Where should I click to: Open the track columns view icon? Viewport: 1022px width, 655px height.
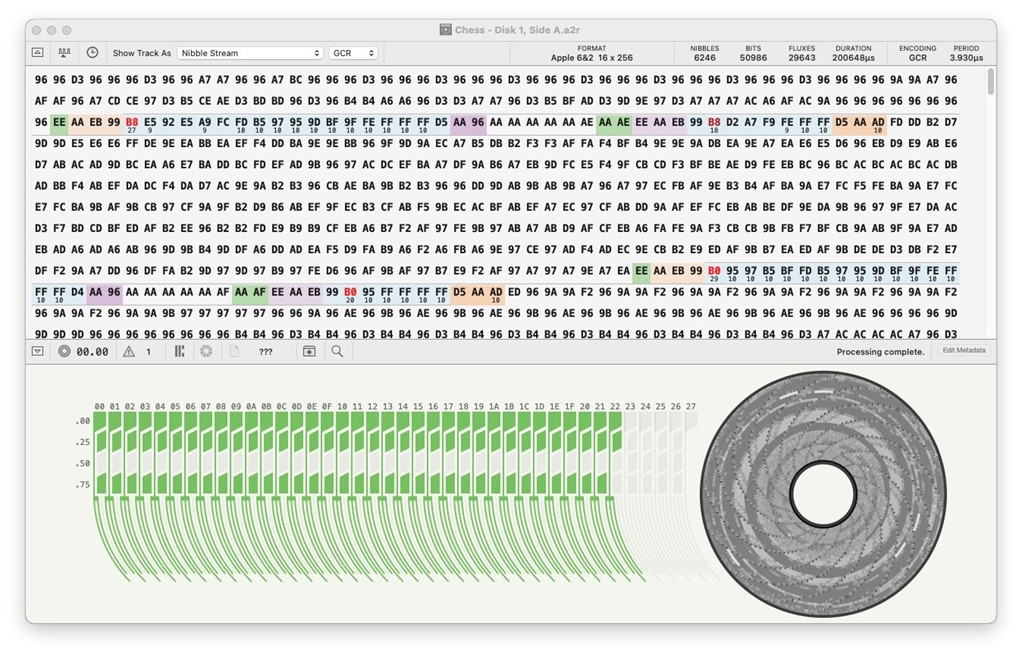pyautogui.click(x=179, y=351)
